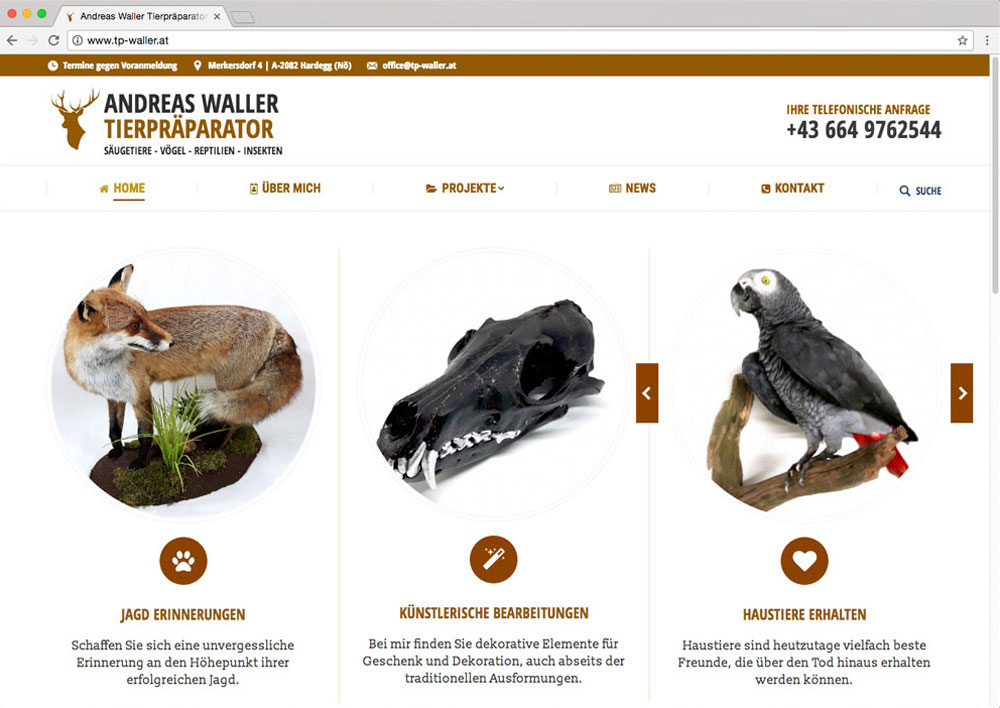Open the browser three-dot menu

(987, 41)
